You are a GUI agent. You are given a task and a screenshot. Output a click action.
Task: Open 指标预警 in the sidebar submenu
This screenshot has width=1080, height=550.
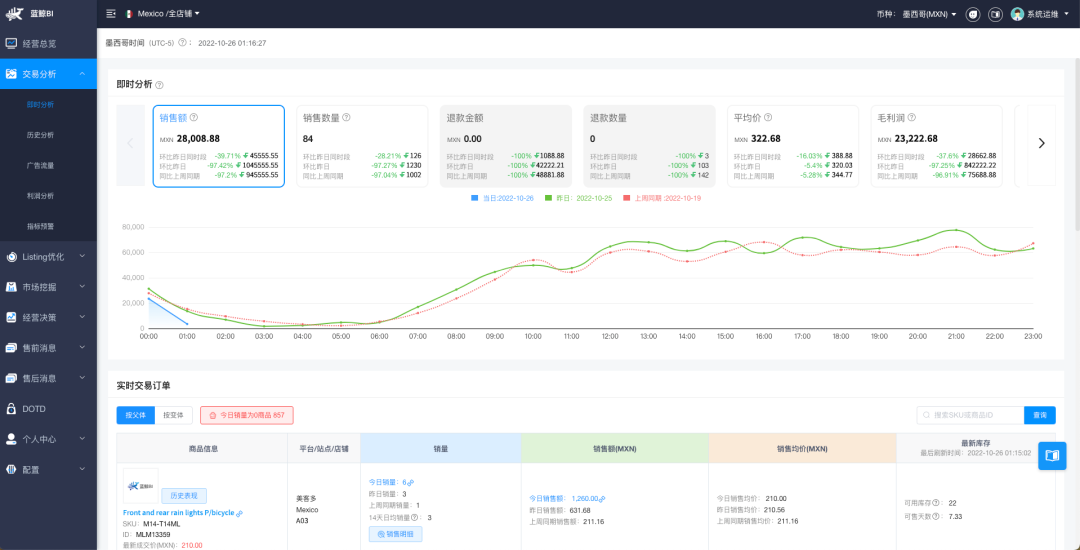(x=48, y=226)
